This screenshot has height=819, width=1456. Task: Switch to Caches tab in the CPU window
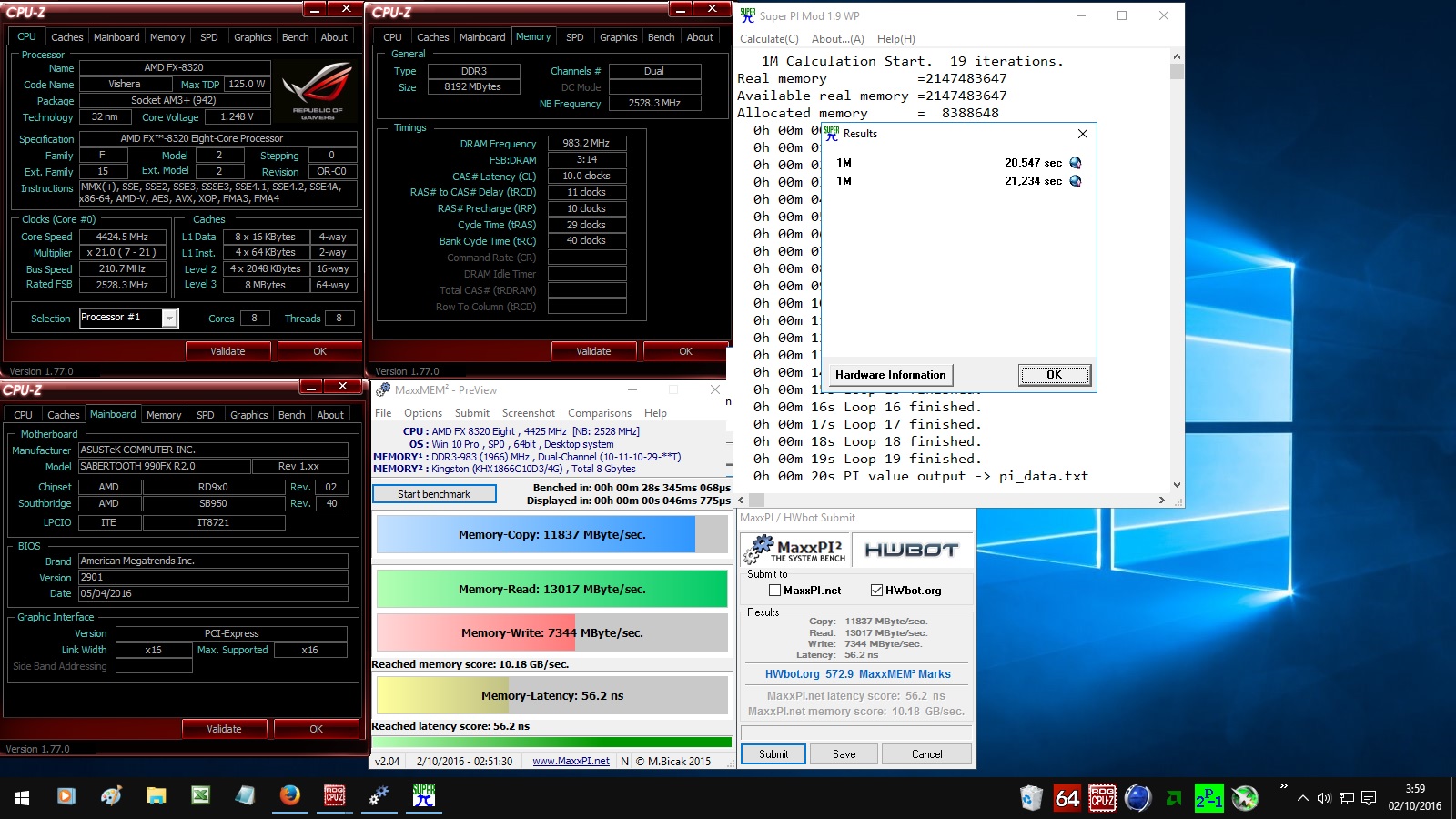(66, 37)
